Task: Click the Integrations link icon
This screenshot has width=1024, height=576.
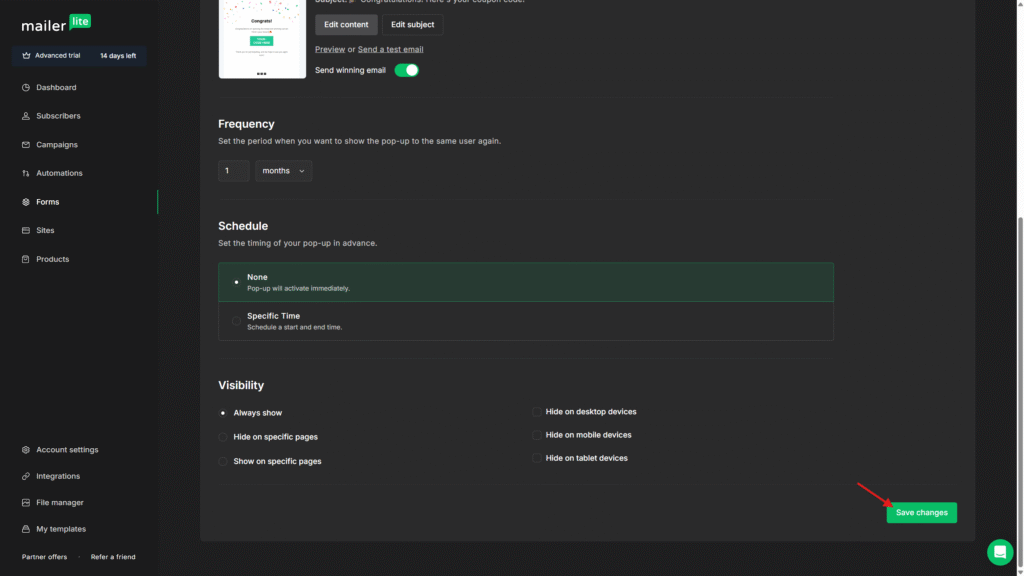Action: [26, 476]
